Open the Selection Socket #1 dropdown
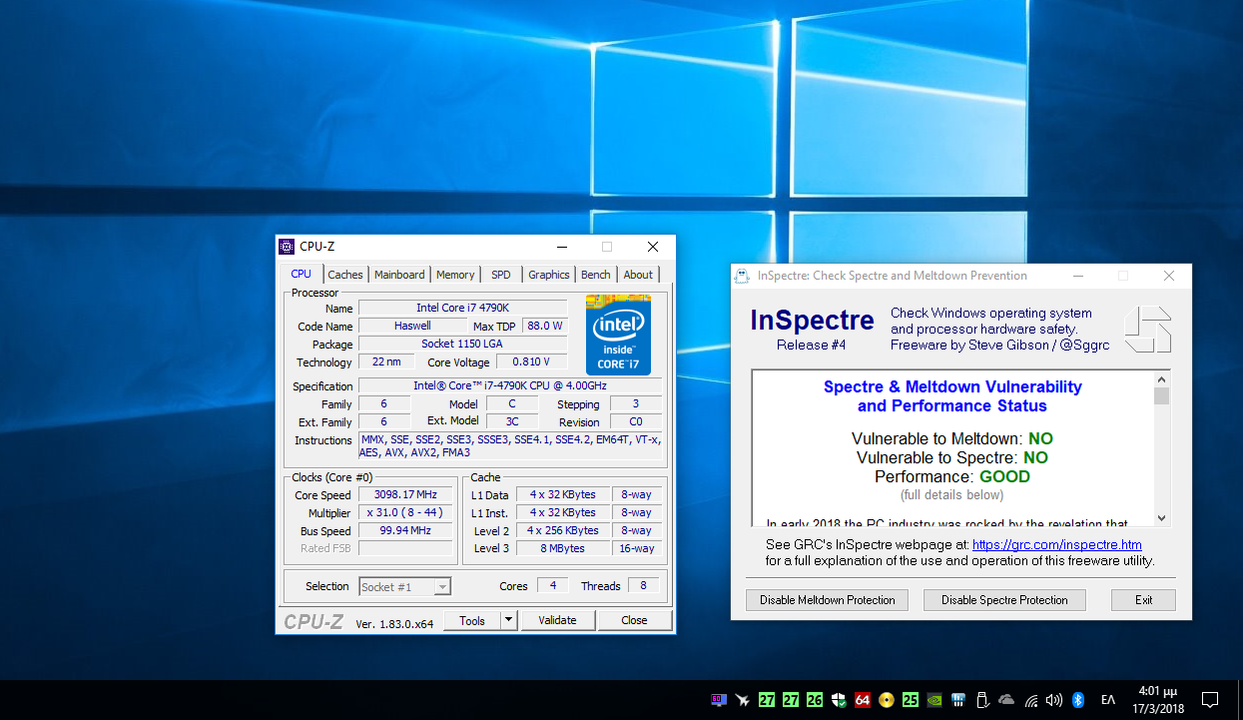Screen dimensions: 1243x720 (405, 587)
